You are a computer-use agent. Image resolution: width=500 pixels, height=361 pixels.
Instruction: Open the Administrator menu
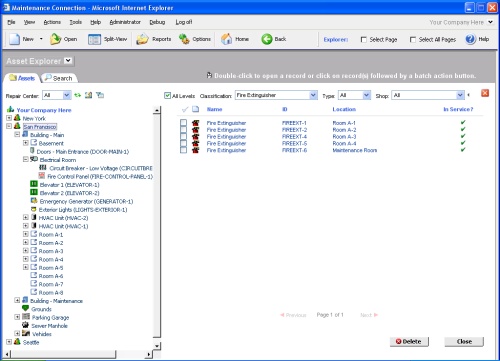(125, 22)
